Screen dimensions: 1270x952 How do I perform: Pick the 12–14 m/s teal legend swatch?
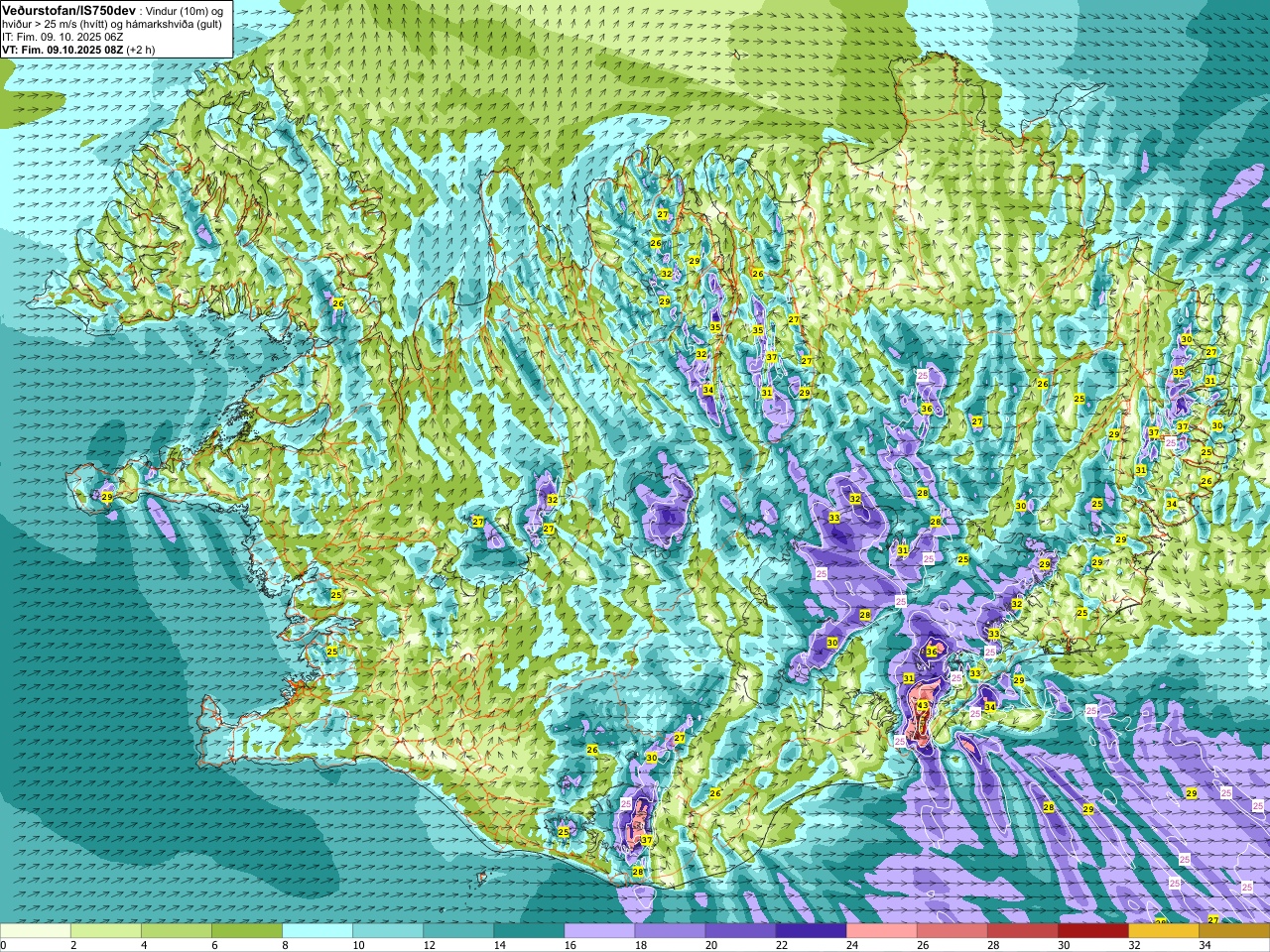tap(458, 931)
